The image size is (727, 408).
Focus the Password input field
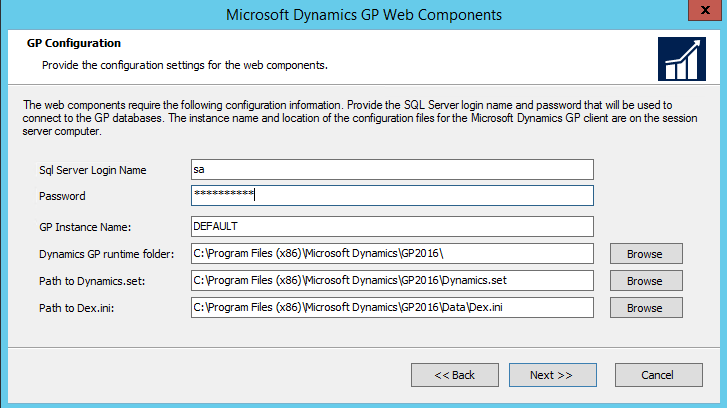coord(392,195)
